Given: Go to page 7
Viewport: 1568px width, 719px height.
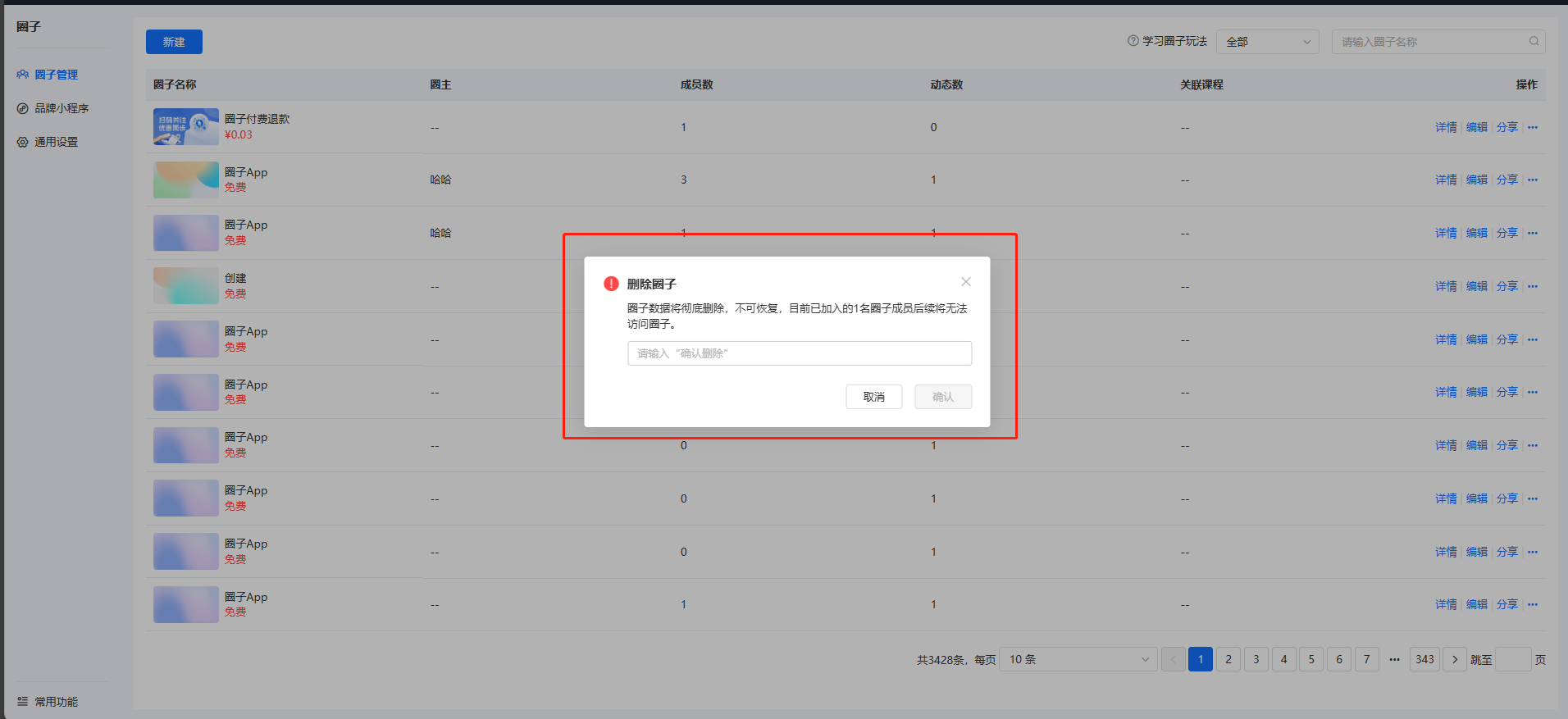Looking at the screenshot, I should (x=1367, y=659).
